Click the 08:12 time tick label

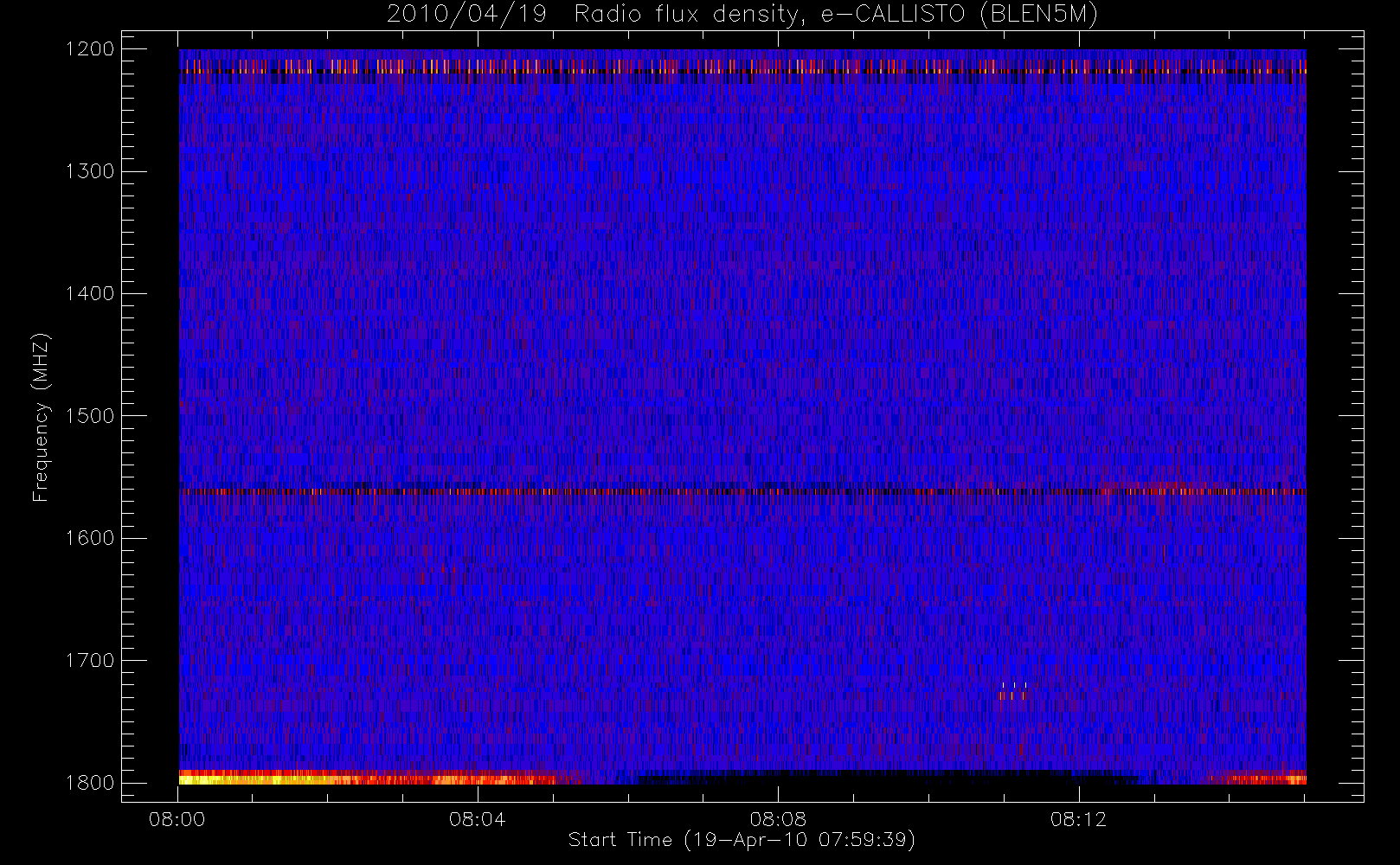(x=1078, y=819)
